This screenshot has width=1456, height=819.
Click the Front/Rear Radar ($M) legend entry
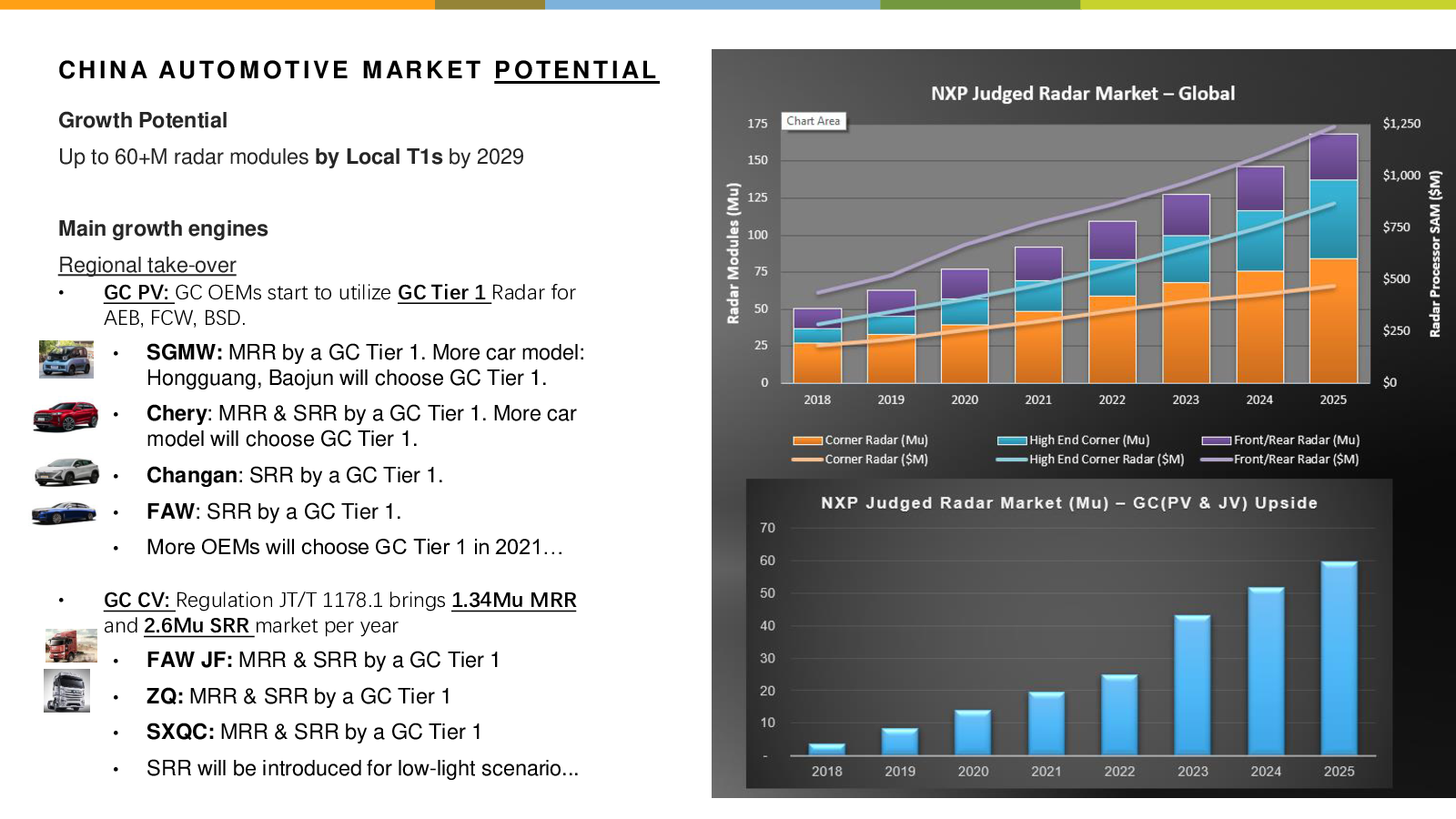pyautogui.click(x=1279, y=460)
